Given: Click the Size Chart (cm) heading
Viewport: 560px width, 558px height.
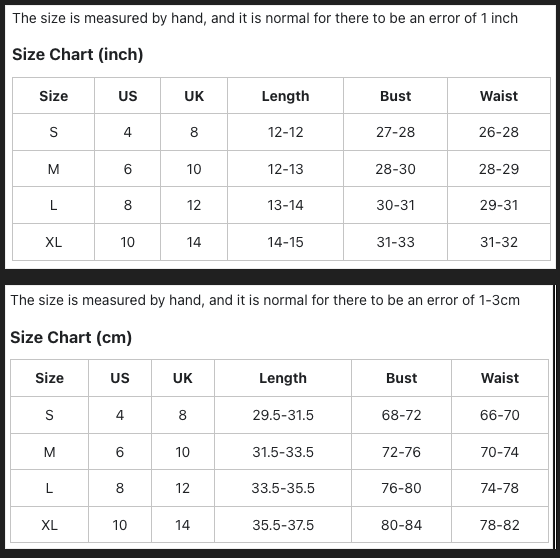Looking at the screenshot, I should pyautogui.click(x=71, y=337).
